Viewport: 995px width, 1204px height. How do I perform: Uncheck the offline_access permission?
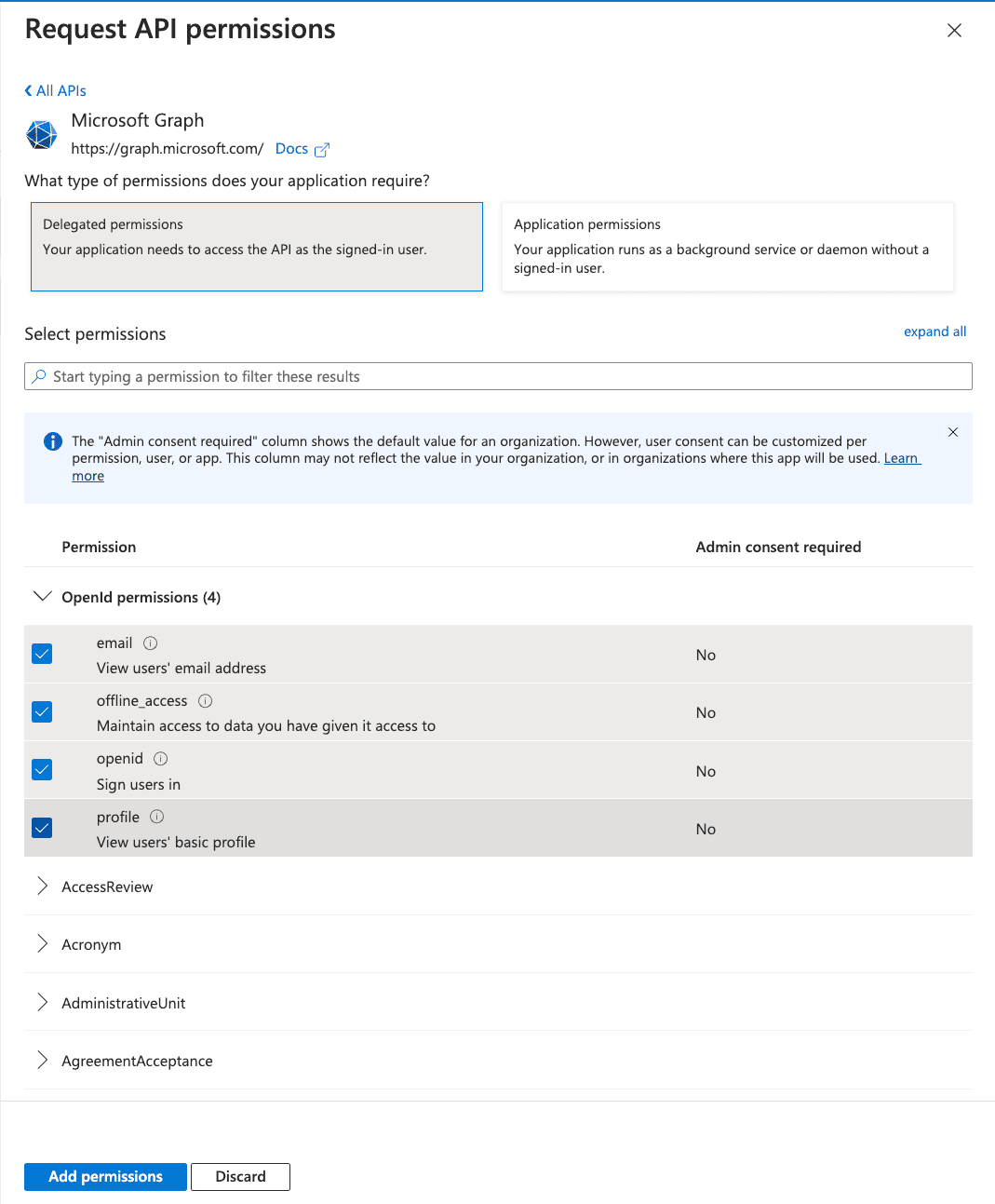41,711
